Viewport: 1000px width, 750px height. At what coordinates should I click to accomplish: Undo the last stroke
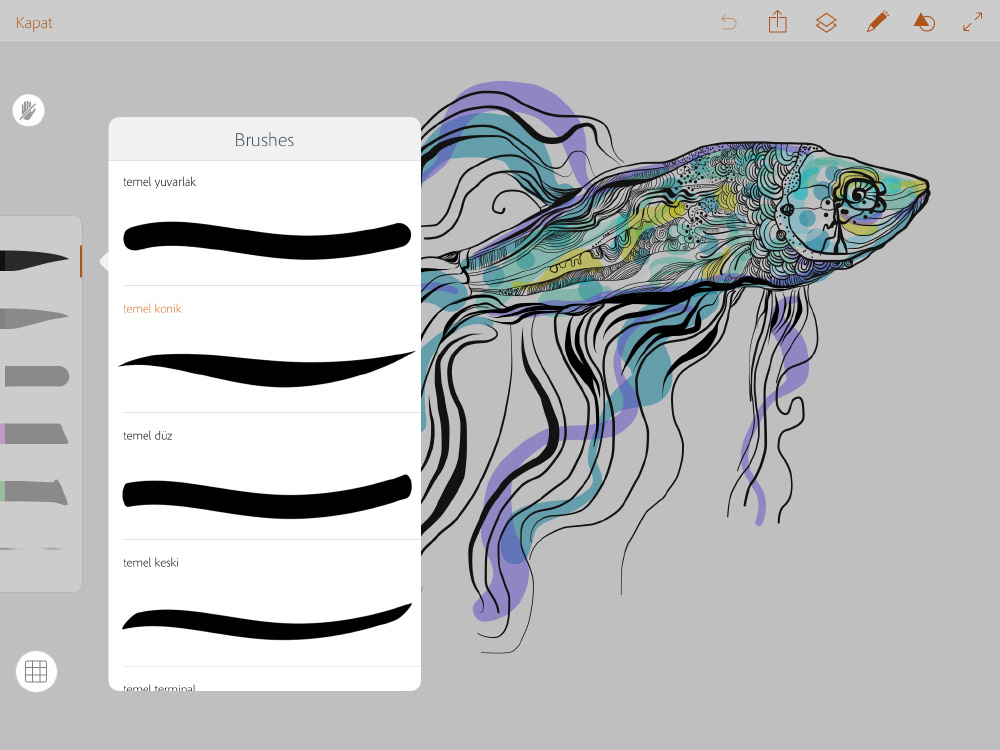tap(728, 23)
